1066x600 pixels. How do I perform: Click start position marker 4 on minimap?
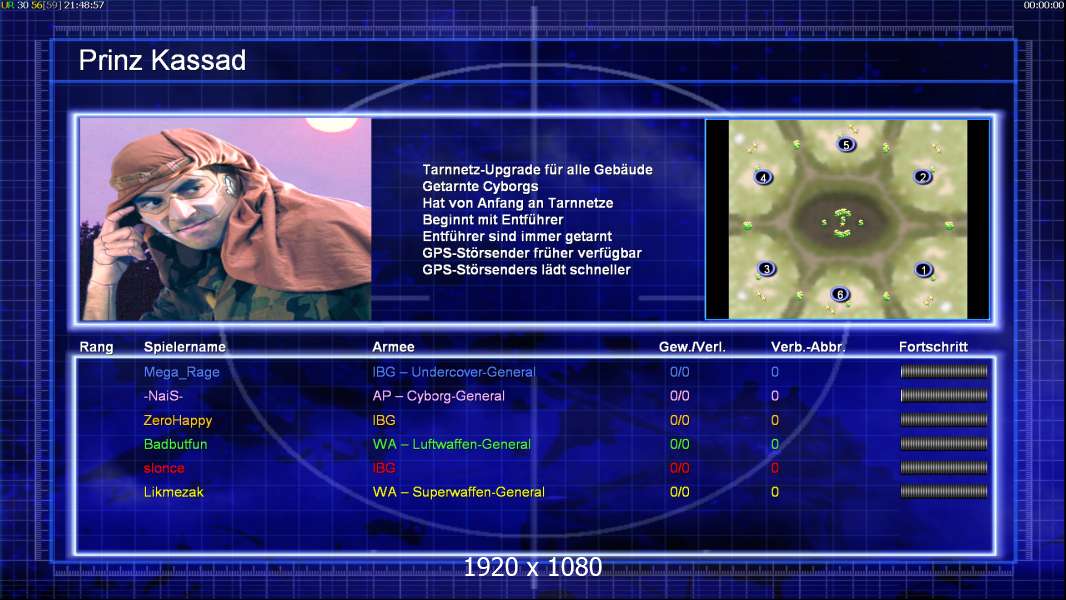coord(763,177)
